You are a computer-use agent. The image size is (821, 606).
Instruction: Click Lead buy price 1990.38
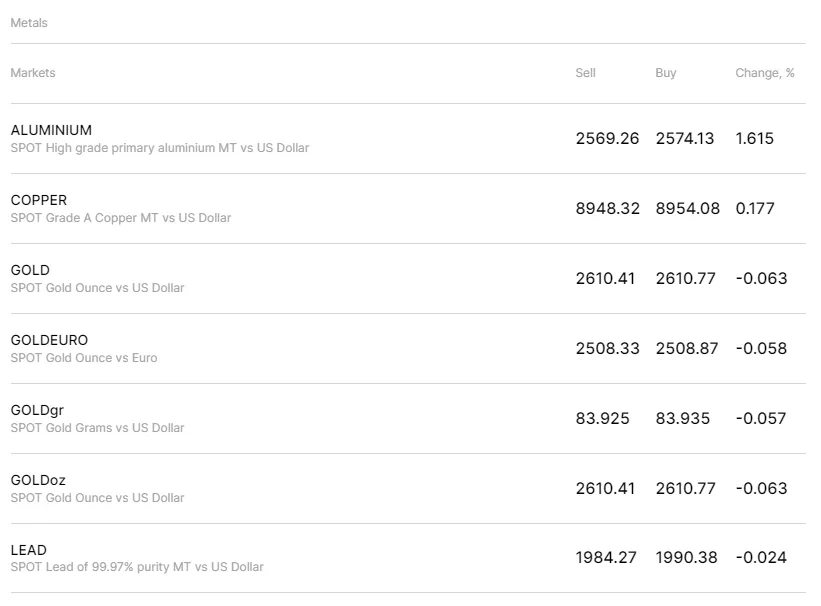[686, 557]
